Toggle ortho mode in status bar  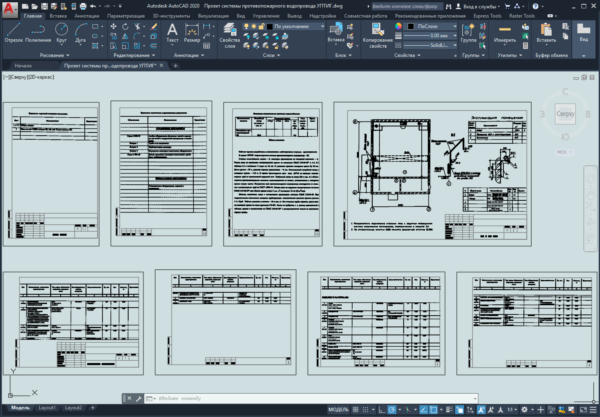click(381, 410)
